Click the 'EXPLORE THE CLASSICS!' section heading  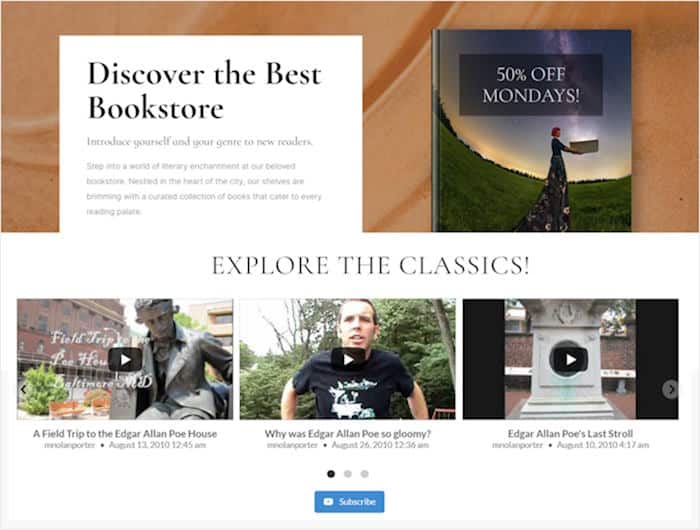click(371, 266)
